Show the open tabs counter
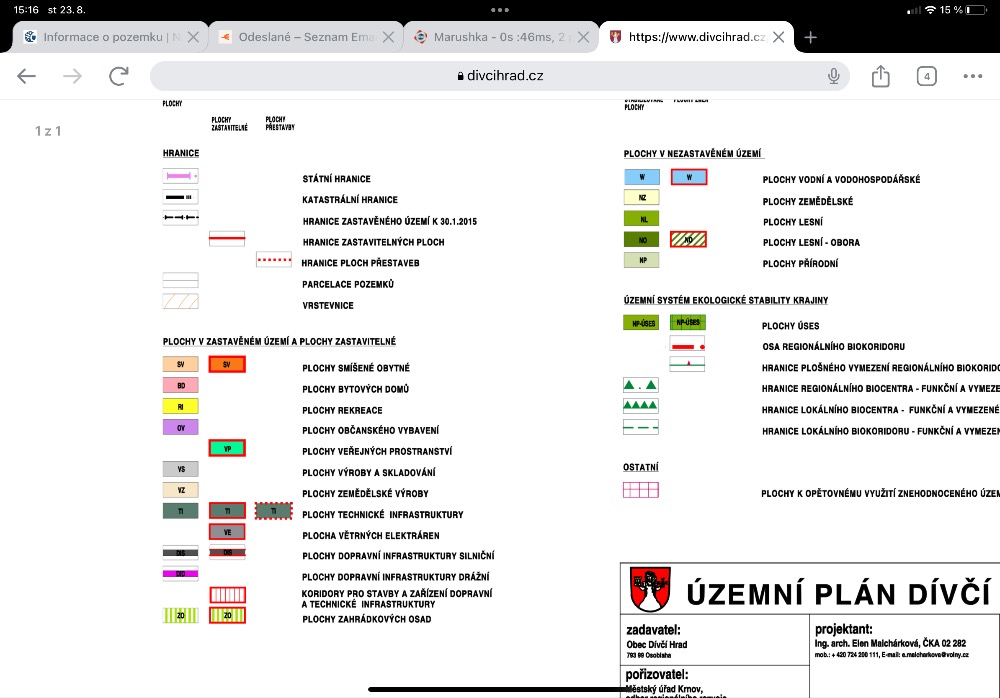The image size is (1000, 698). tap(926, 77)
